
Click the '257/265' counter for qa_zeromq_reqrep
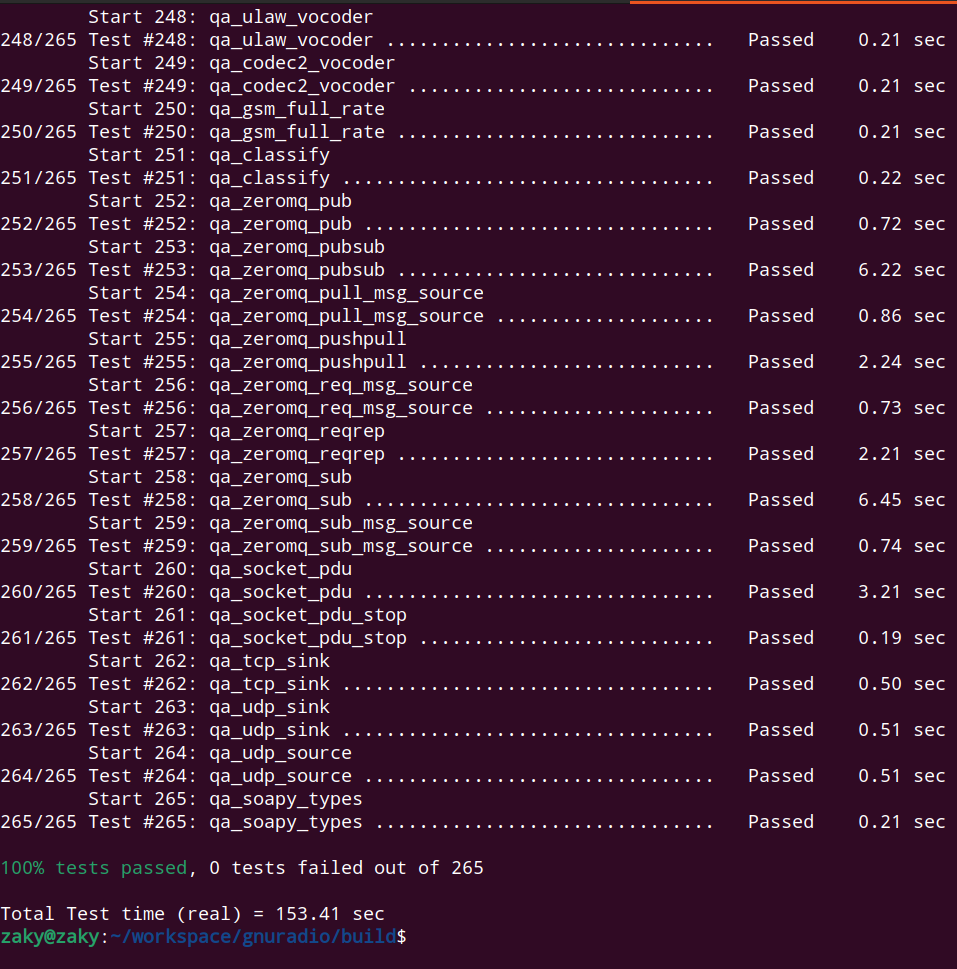[x=38, y=454]
